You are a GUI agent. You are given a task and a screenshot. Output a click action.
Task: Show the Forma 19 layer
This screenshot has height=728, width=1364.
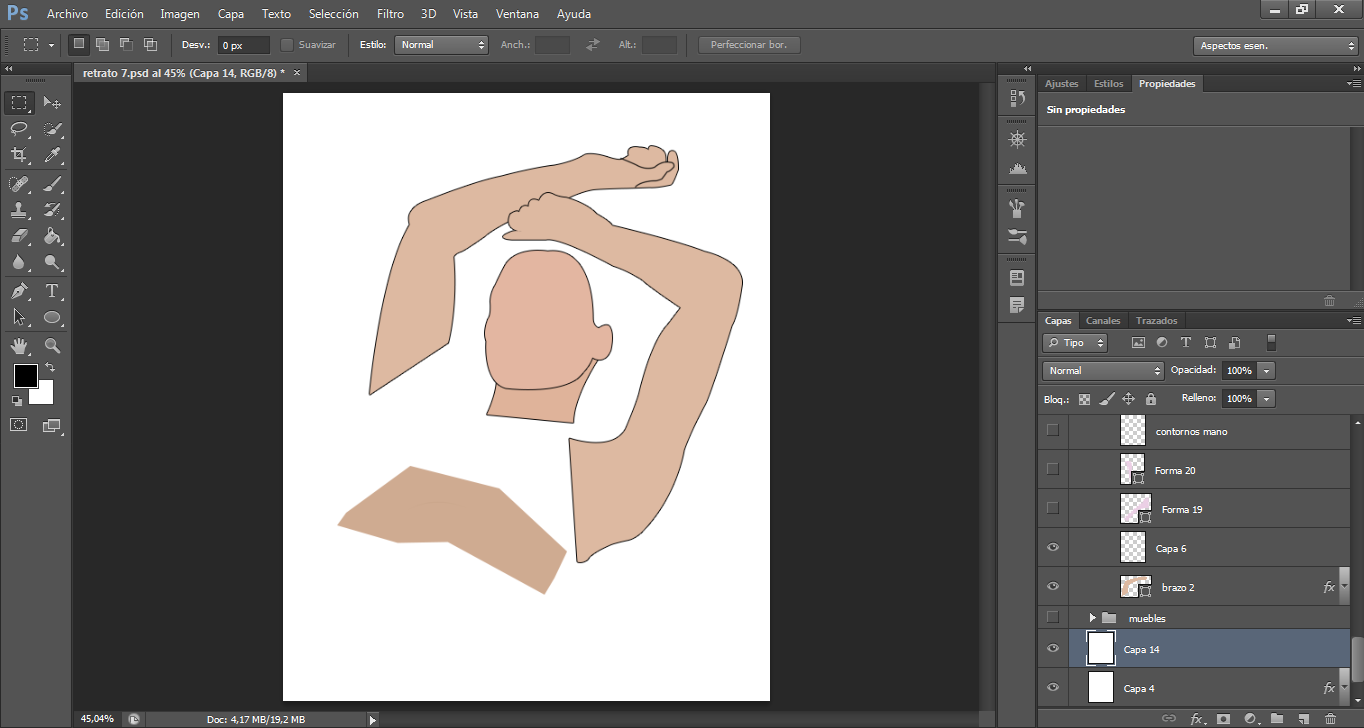1052,508
